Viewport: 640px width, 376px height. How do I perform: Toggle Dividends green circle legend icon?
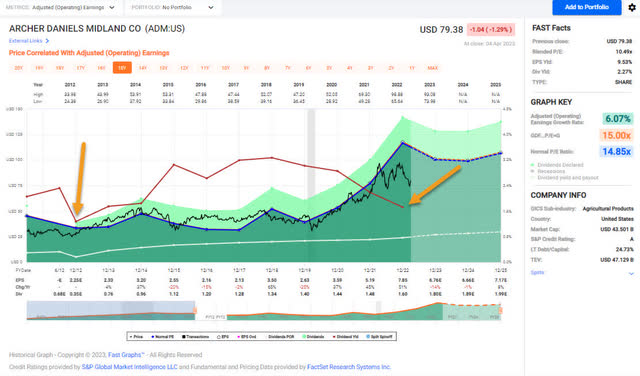304,336
